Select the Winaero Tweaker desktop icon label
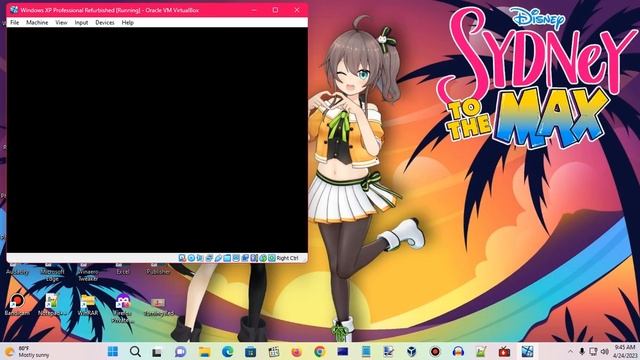The width and height of the screenshot is (640, 360). [88, 275]
